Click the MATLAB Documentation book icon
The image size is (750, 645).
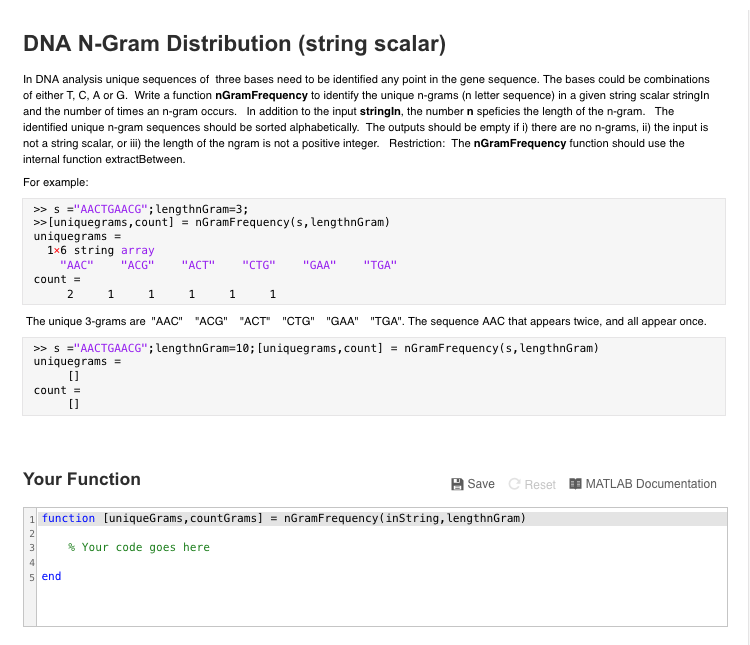[x=575, y=484]
